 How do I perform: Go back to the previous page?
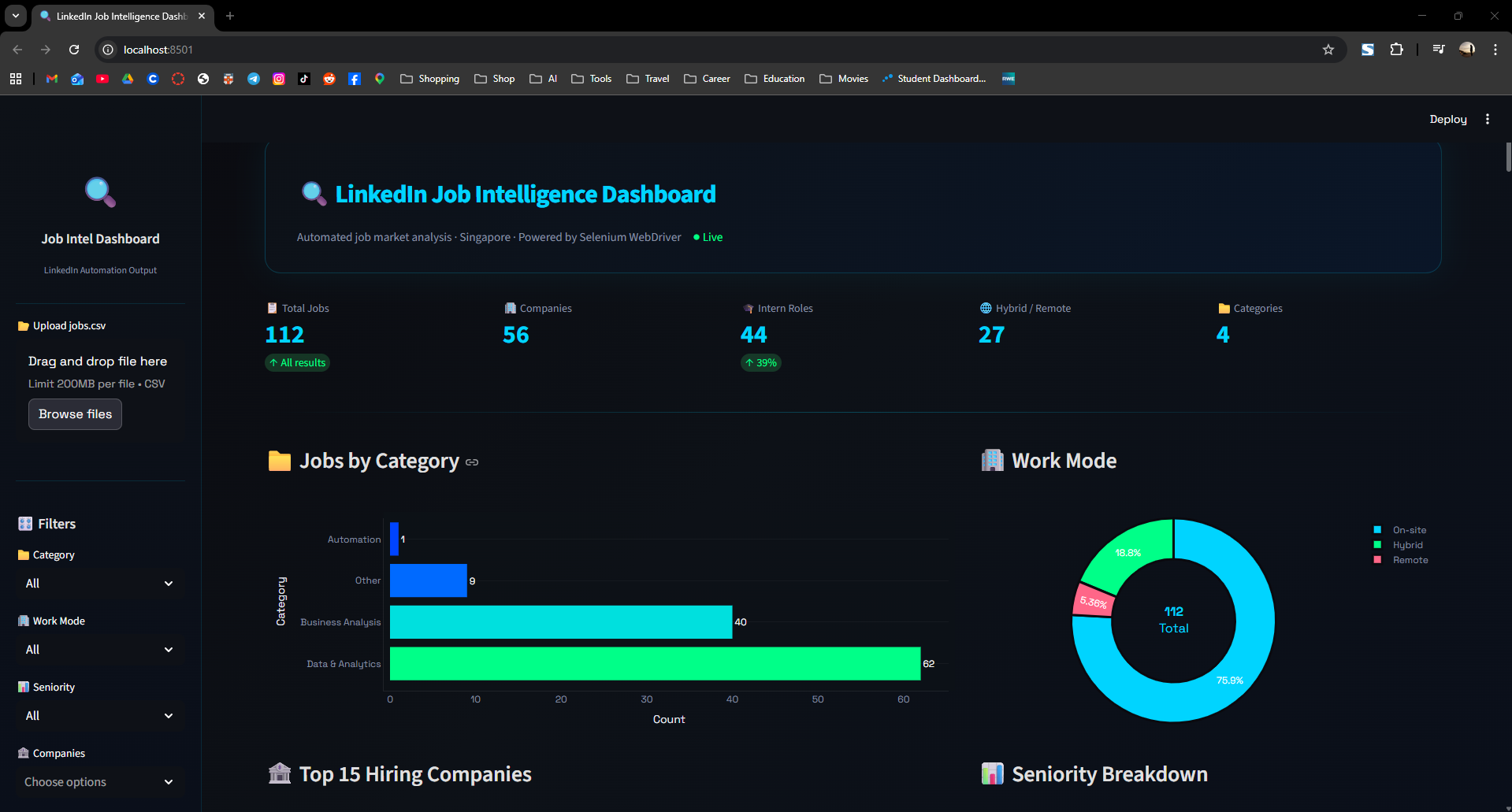coord(17,50)
